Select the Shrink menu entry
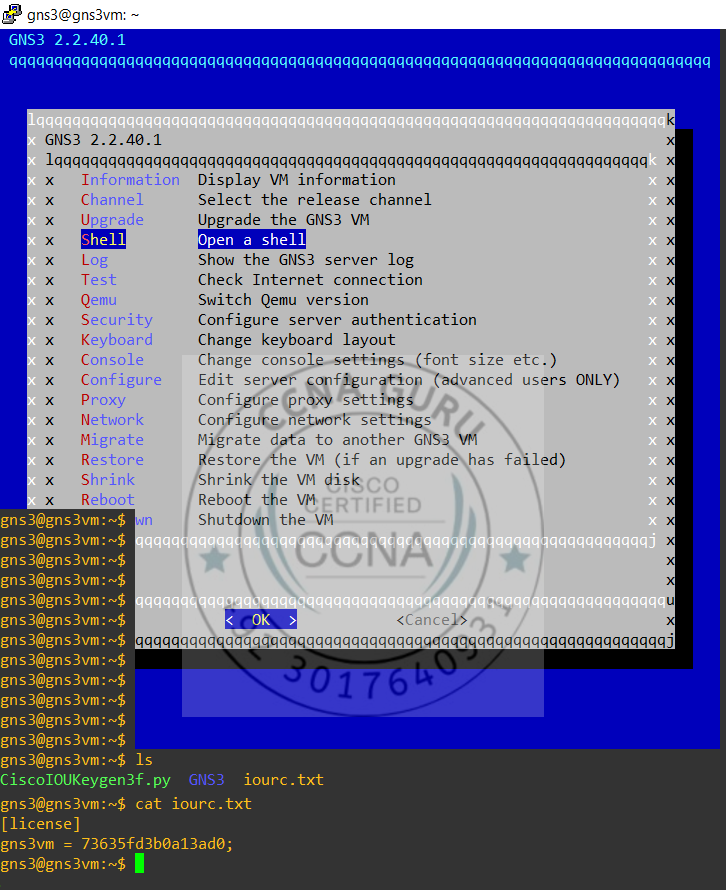 click(108, 480)
